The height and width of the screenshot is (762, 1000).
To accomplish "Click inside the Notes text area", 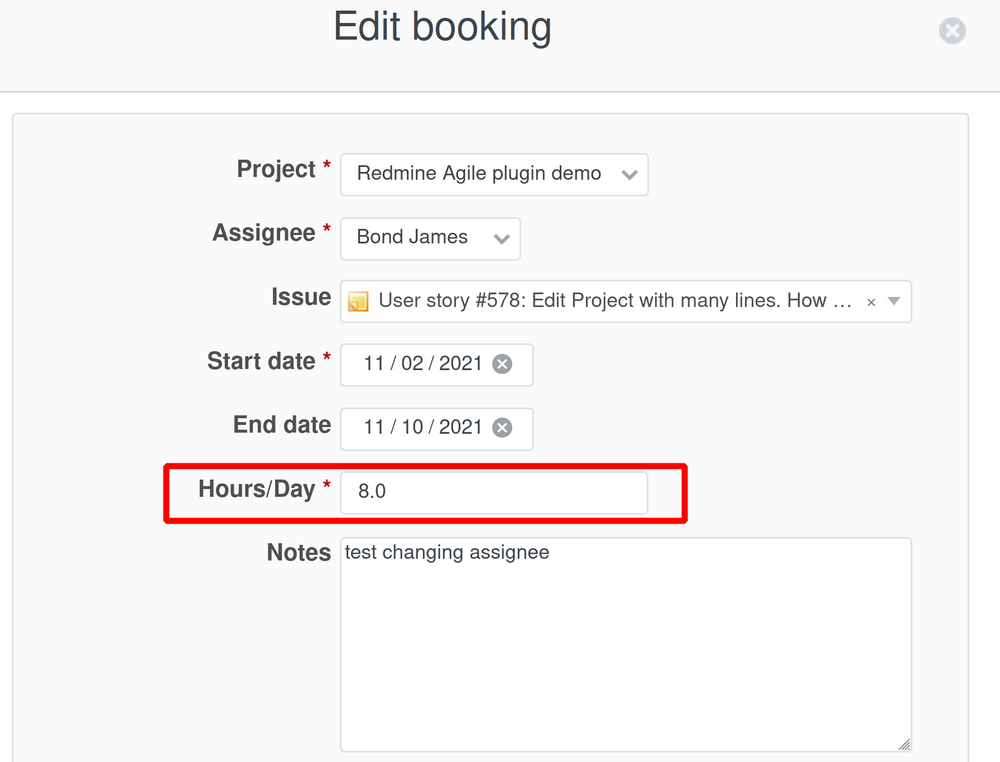I will pos(625,645).
